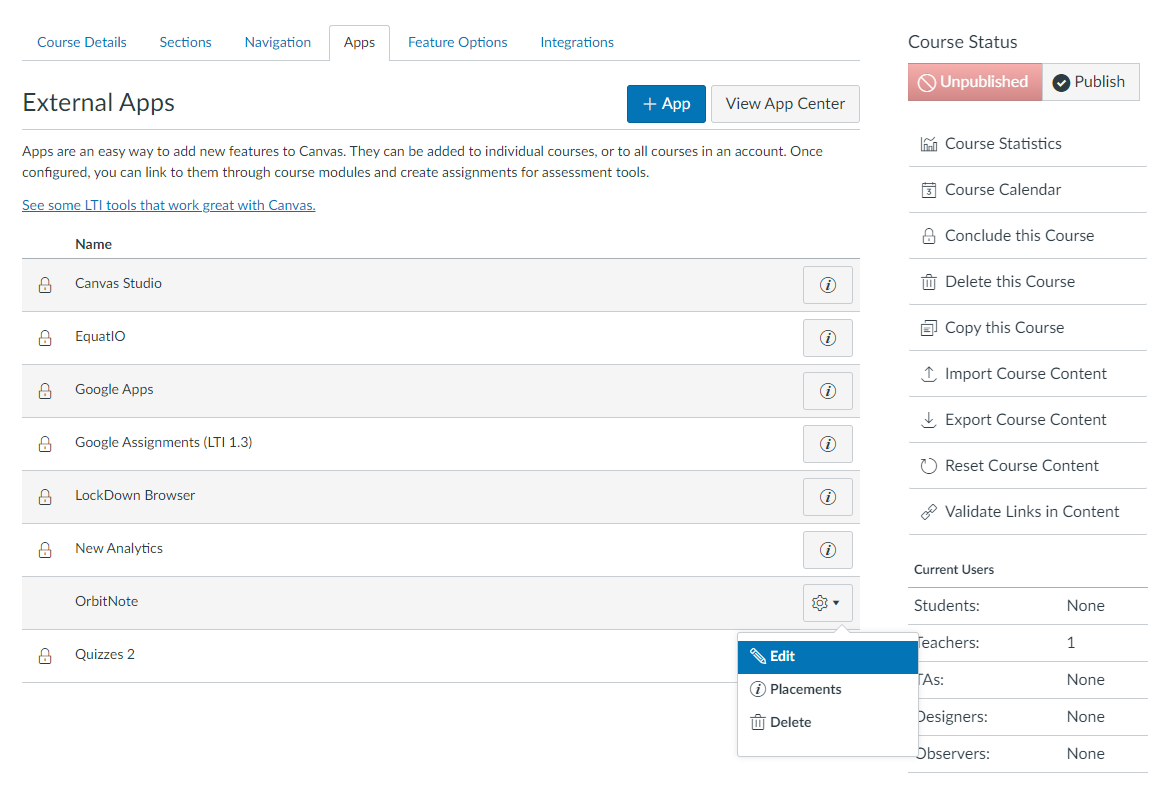1157x807 pixels.
Task: Open Course Calendar link
Action: [1003, 190]
